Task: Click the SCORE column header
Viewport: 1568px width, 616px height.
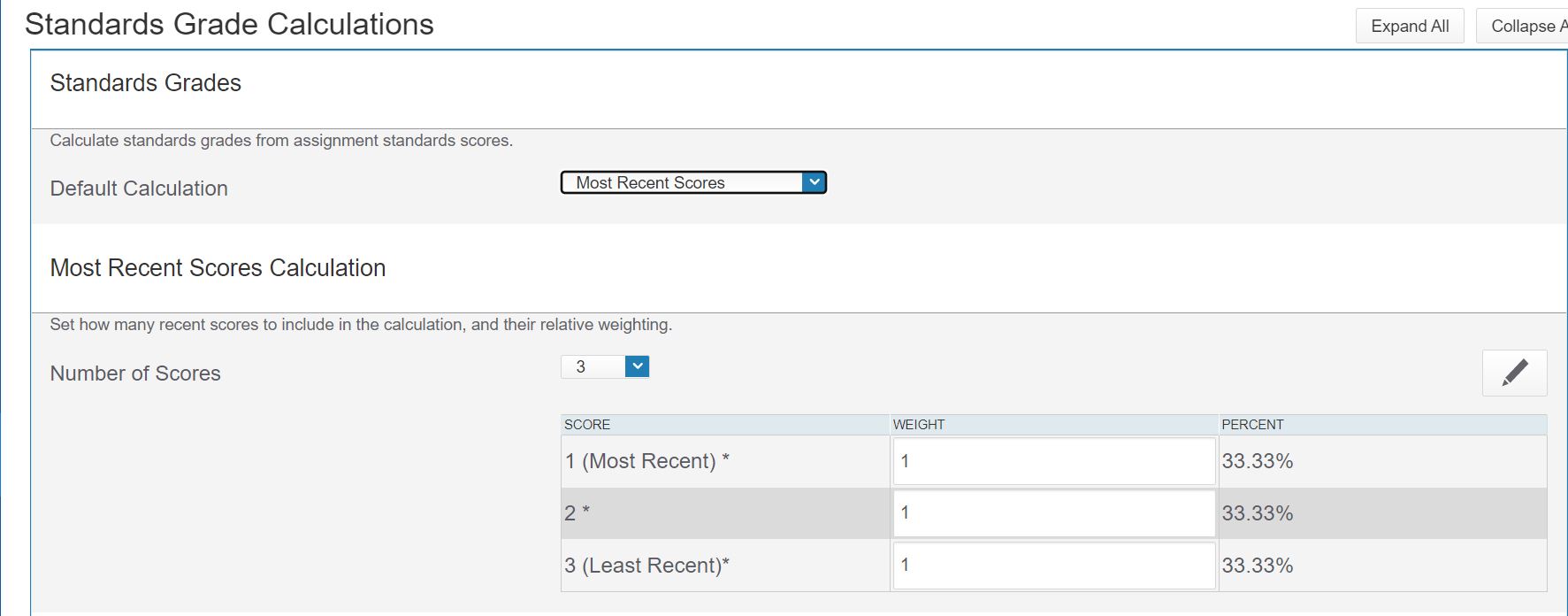Action: pos(587,425)
